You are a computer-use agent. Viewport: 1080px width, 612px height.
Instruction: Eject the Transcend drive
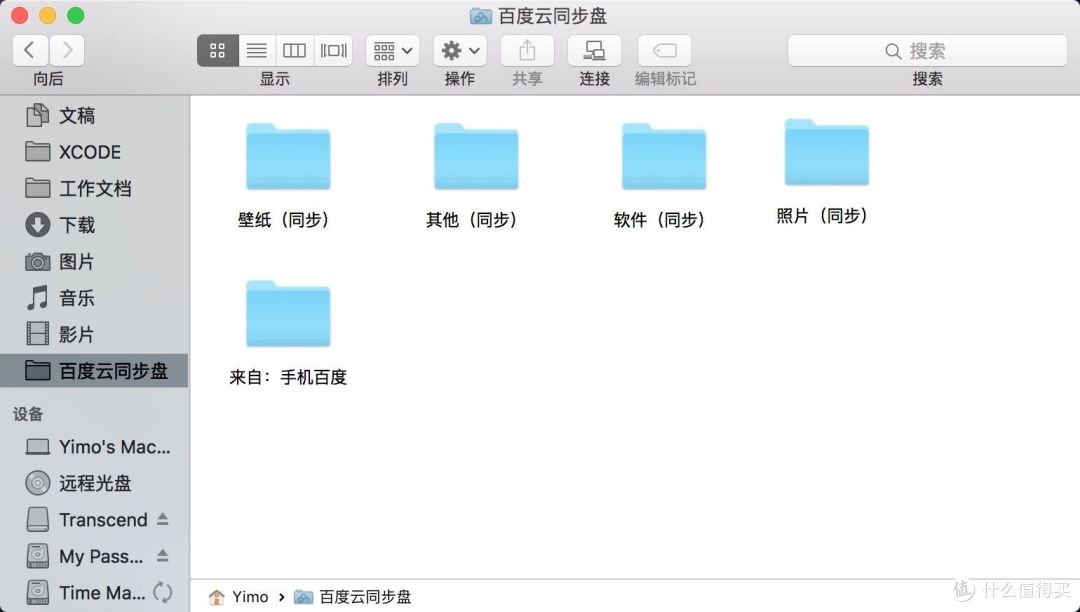click(x=163, y=519)
